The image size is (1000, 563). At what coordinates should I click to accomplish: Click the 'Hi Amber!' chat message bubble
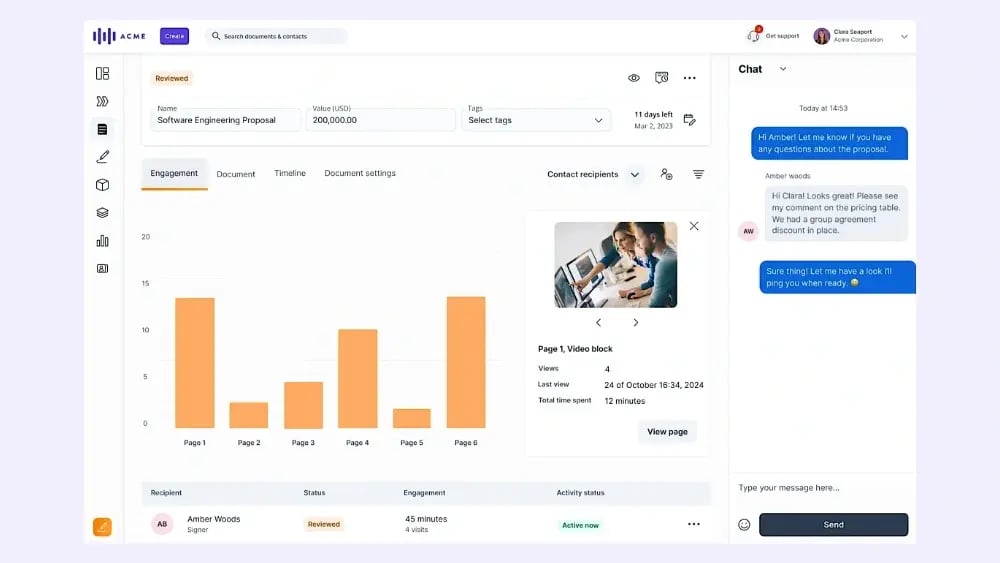(829, 143)
